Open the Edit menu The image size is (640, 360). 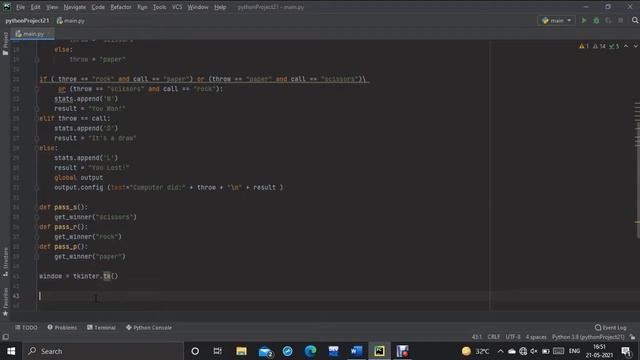tap(36, 7)
